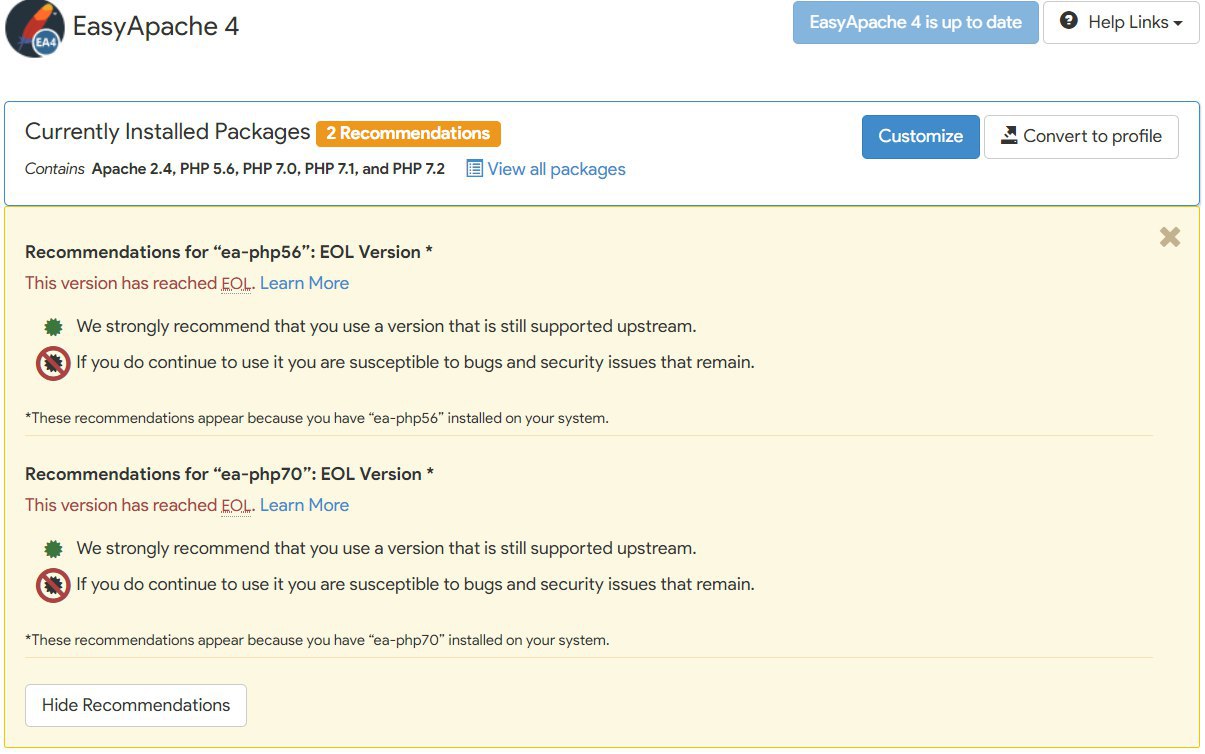Click the Customize button
Image resolution: width=1205 pixels, height=754 pixels.
pyautogui.click(x=920, y=137)
